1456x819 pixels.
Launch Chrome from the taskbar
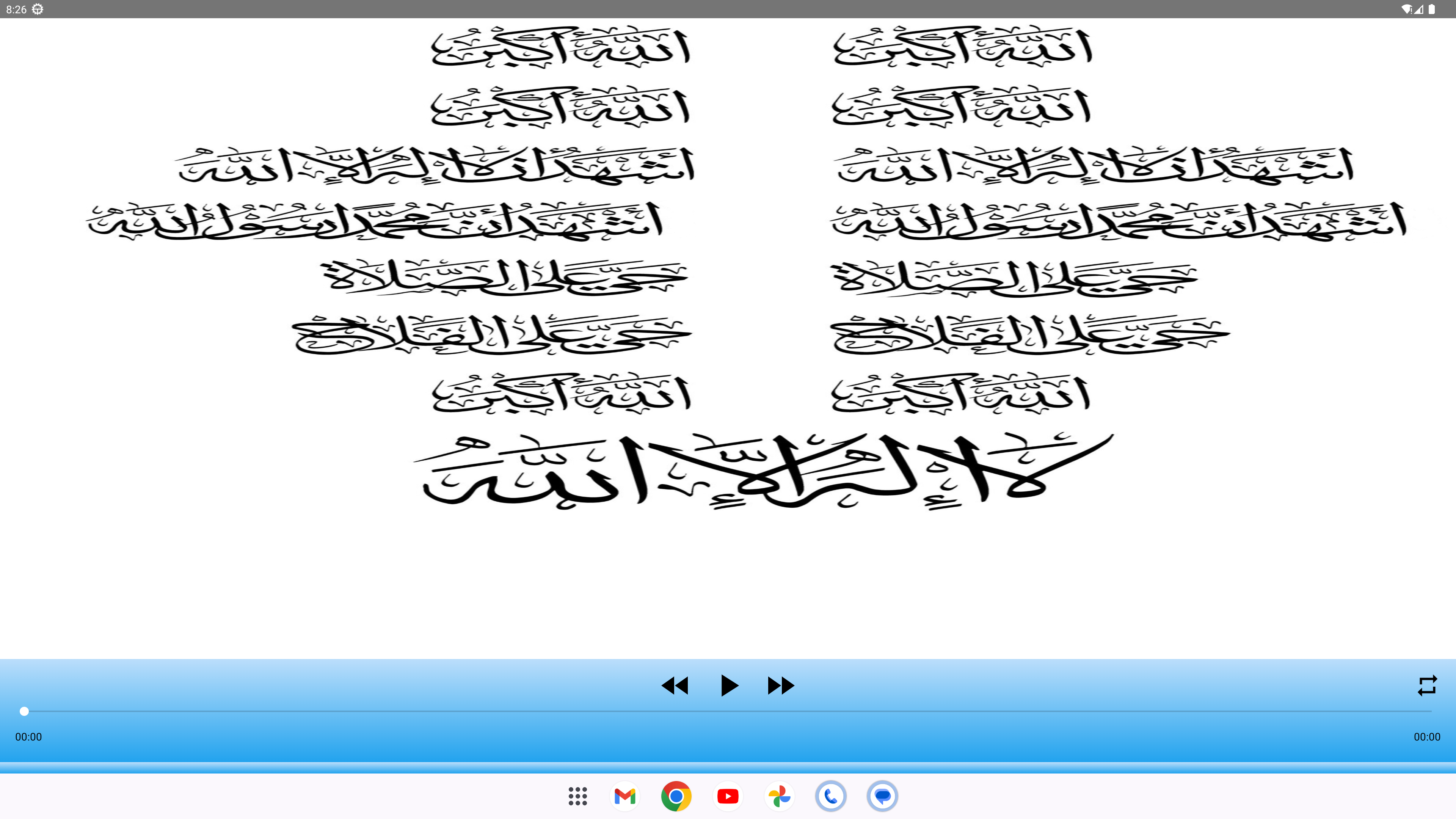[x=676, y=796]
